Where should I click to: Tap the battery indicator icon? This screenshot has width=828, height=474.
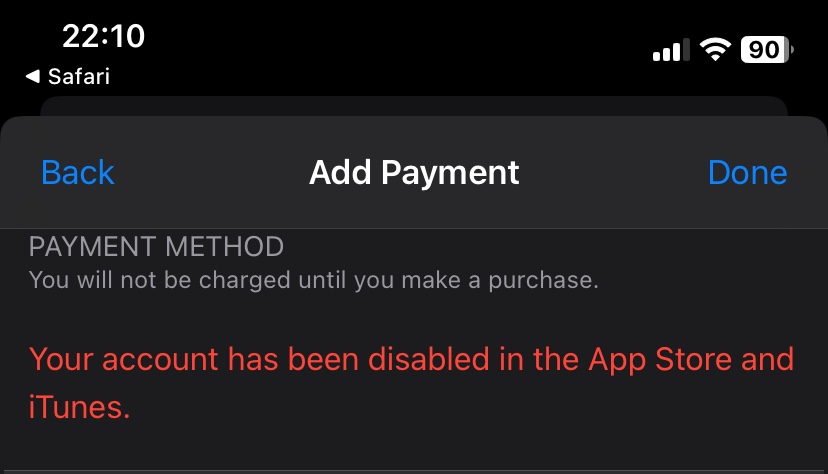[767, 50]
